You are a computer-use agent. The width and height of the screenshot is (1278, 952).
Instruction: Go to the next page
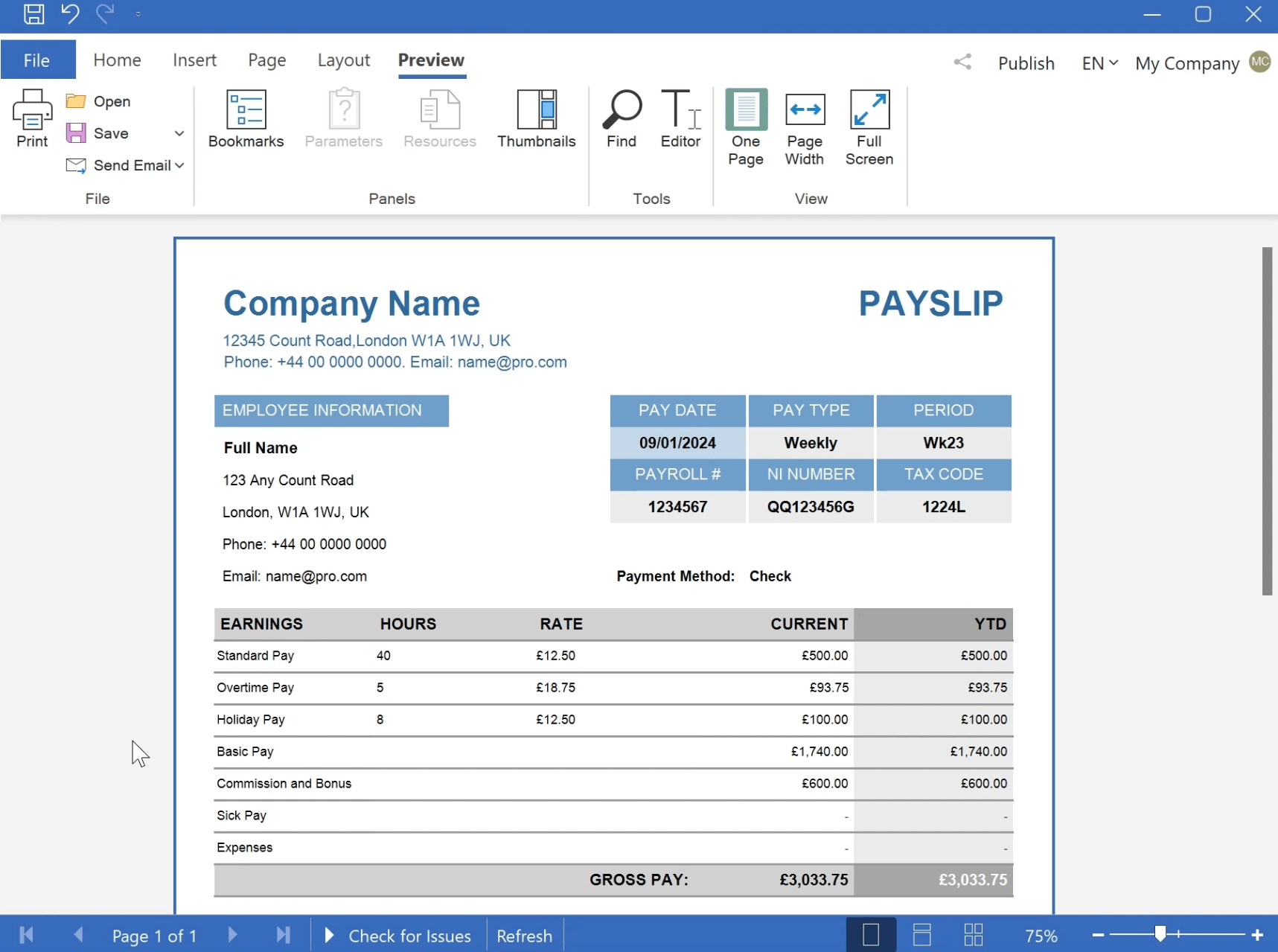click(x=232, y=935)
